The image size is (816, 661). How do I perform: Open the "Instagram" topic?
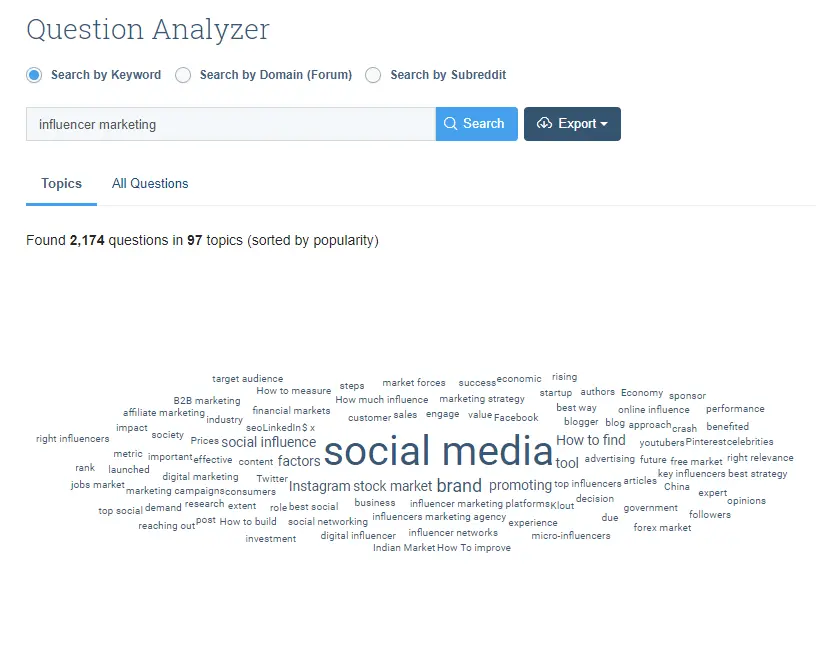(x=319, y=487)
